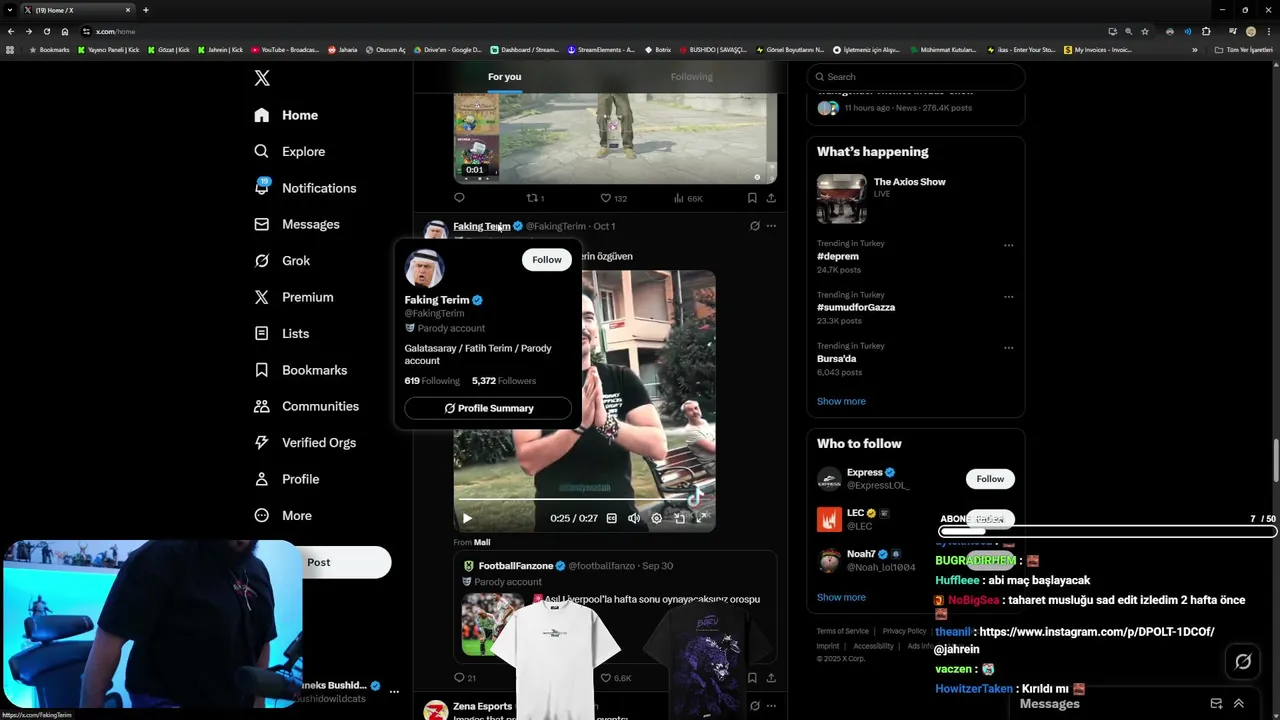Toggle video captions CC button

pyautogui.click(x=612, y=518)
